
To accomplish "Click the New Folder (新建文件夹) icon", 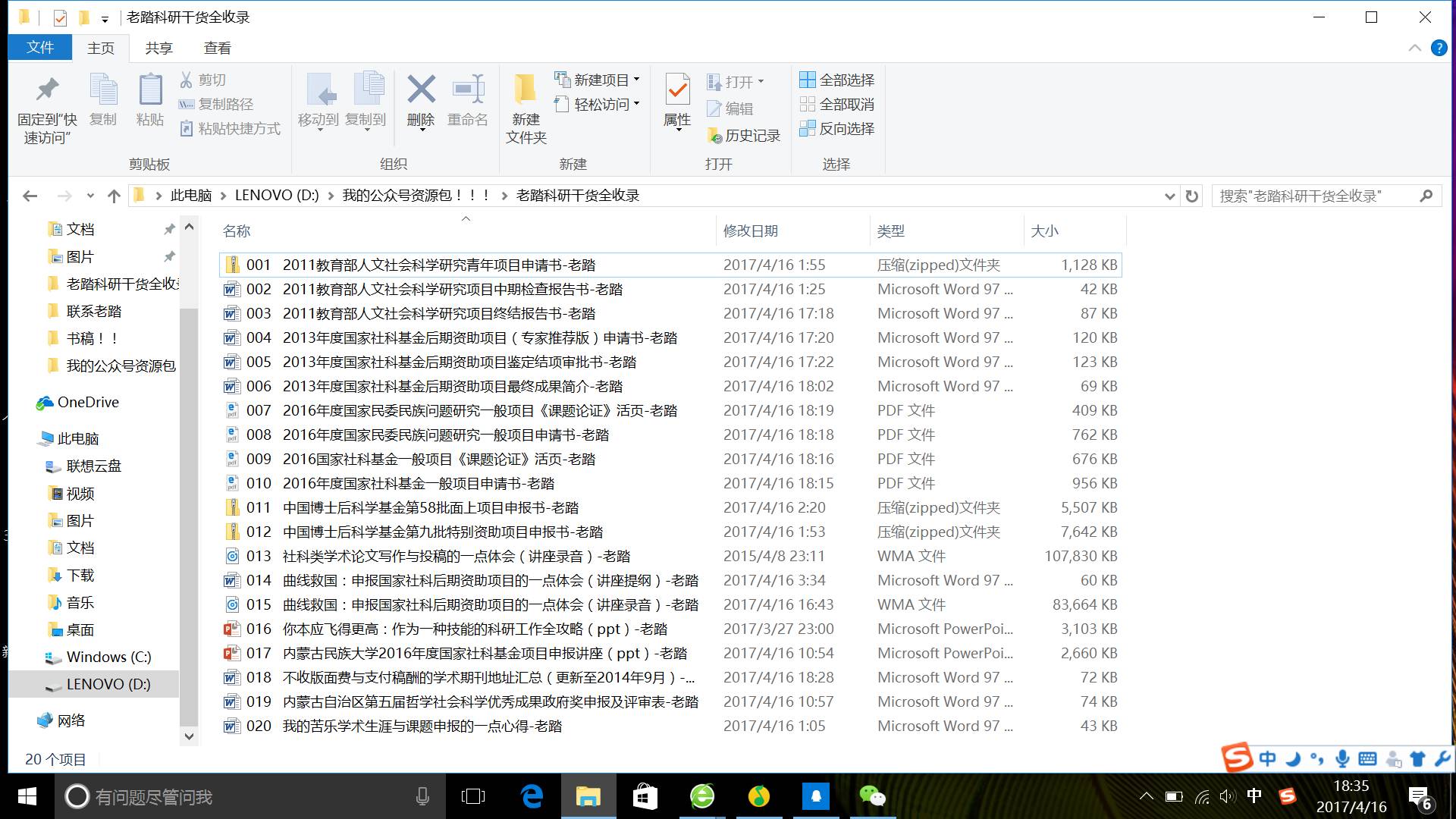I will (x=526, y=91).
